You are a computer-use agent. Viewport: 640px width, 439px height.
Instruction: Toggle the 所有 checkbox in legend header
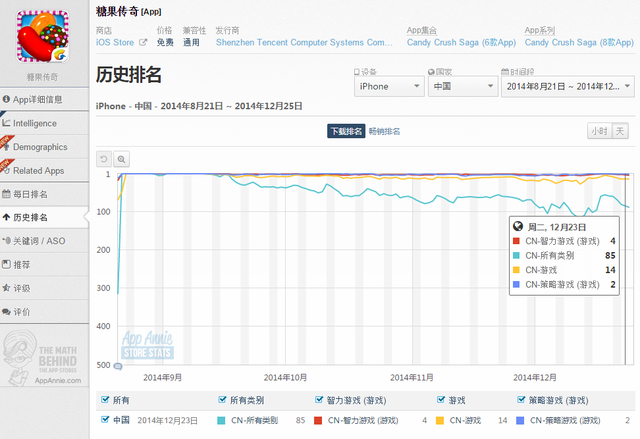[105, 399]
